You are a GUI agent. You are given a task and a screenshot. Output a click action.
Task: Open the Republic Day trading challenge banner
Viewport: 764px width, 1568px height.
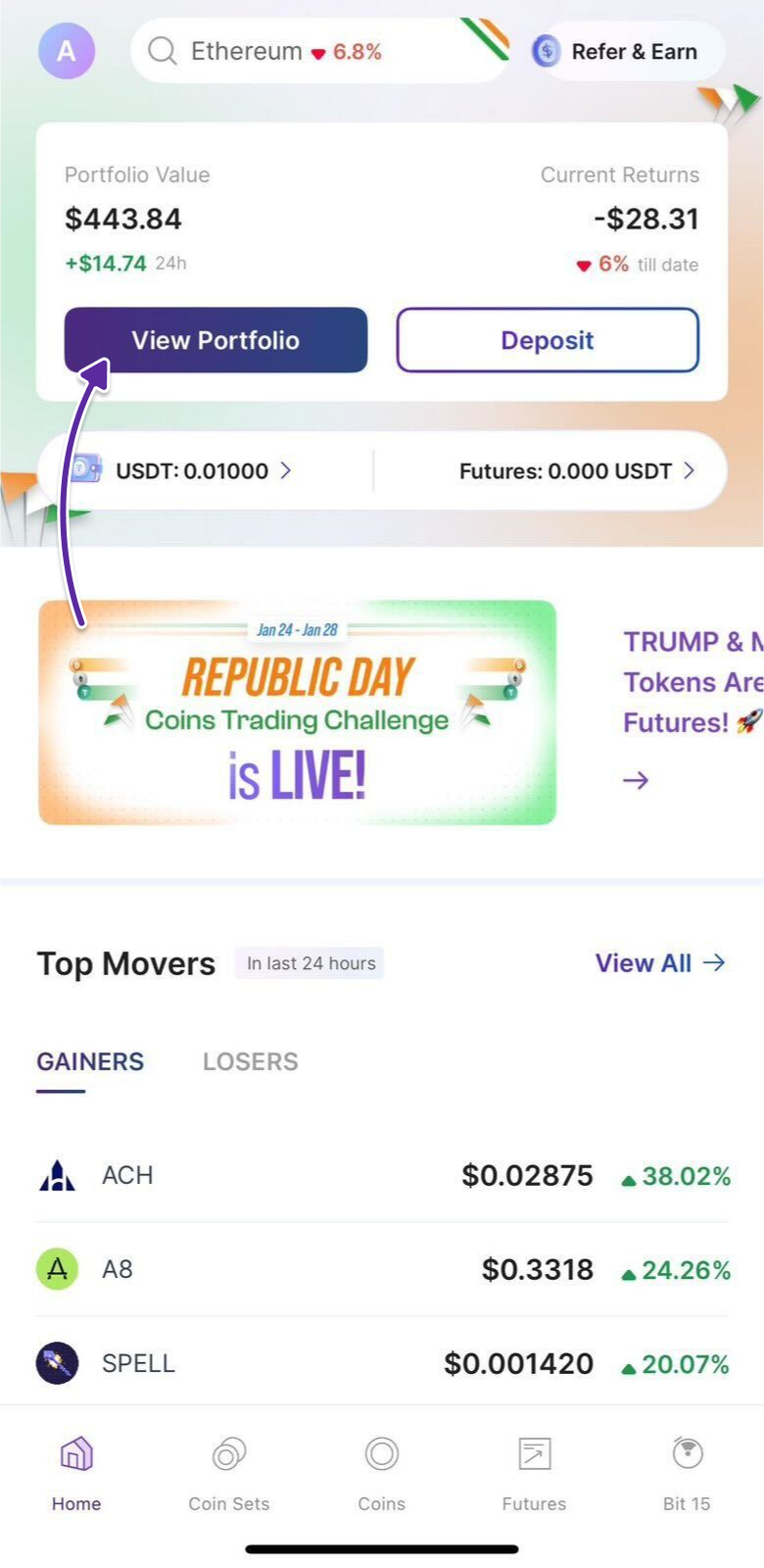295,710
